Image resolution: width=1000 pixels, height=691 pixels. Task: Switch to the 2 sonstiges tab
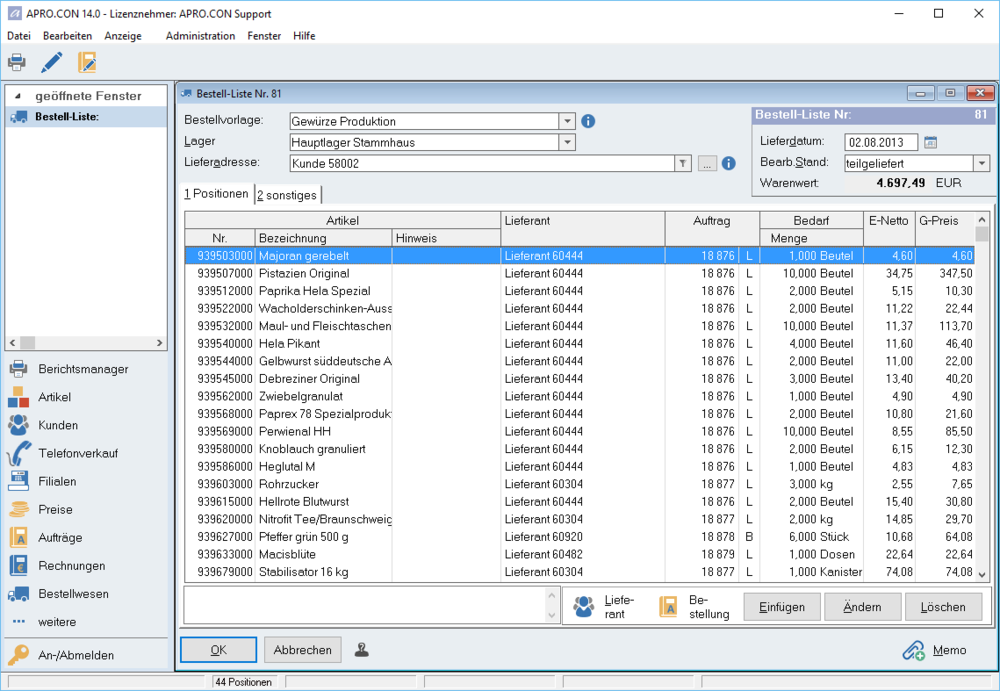coord(287,195)
